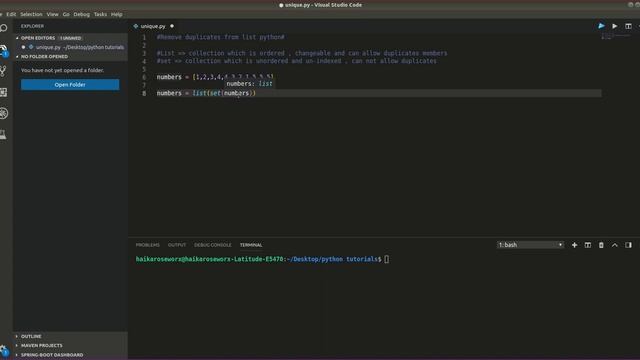Click the editor minimap preview
Viewport: 640px width, 360px height.
pos(616,37)
